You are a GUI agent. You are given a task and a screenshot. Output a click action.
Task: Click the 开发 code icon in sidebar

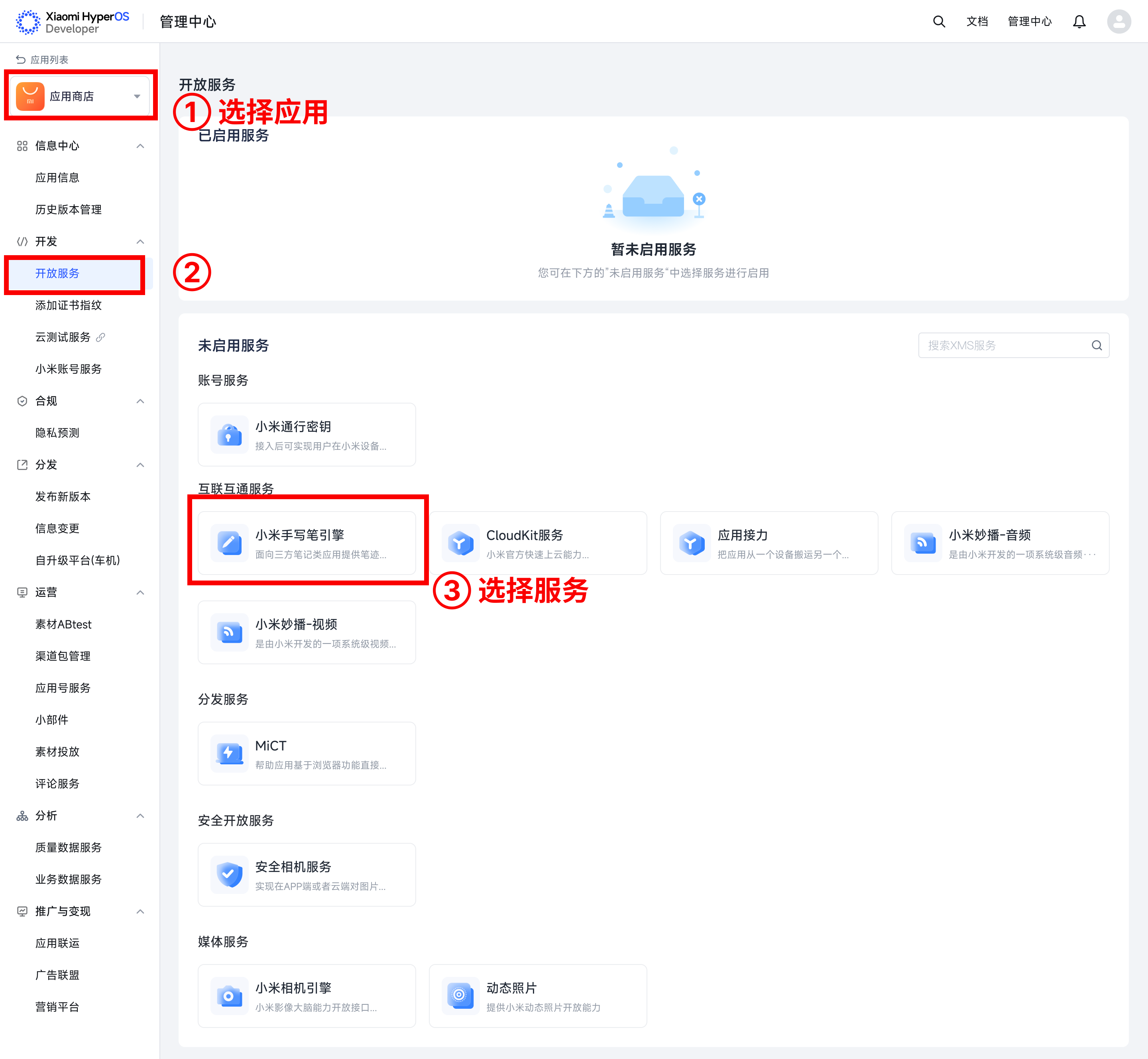point(22,241)
